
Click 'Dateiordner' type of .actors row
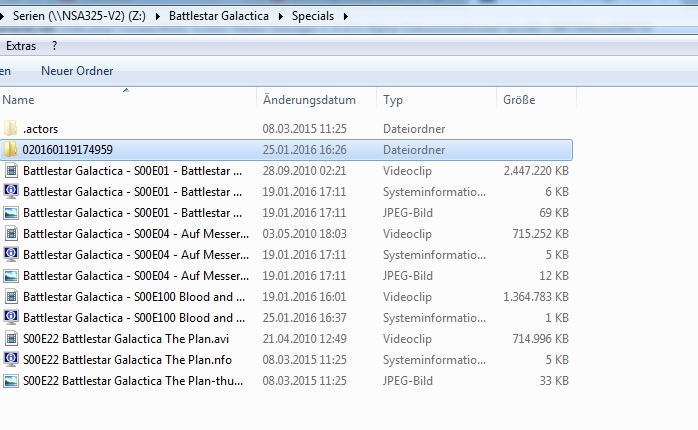(x=414, y=129)
